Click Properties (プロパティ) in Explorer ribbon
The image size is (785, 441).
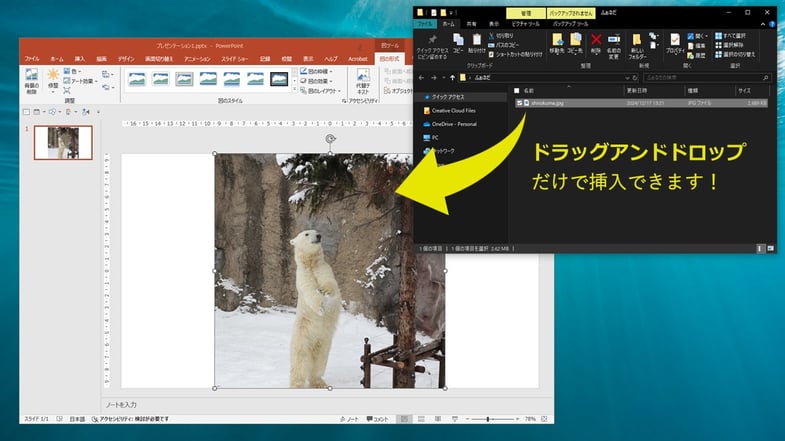pos(675,43)
